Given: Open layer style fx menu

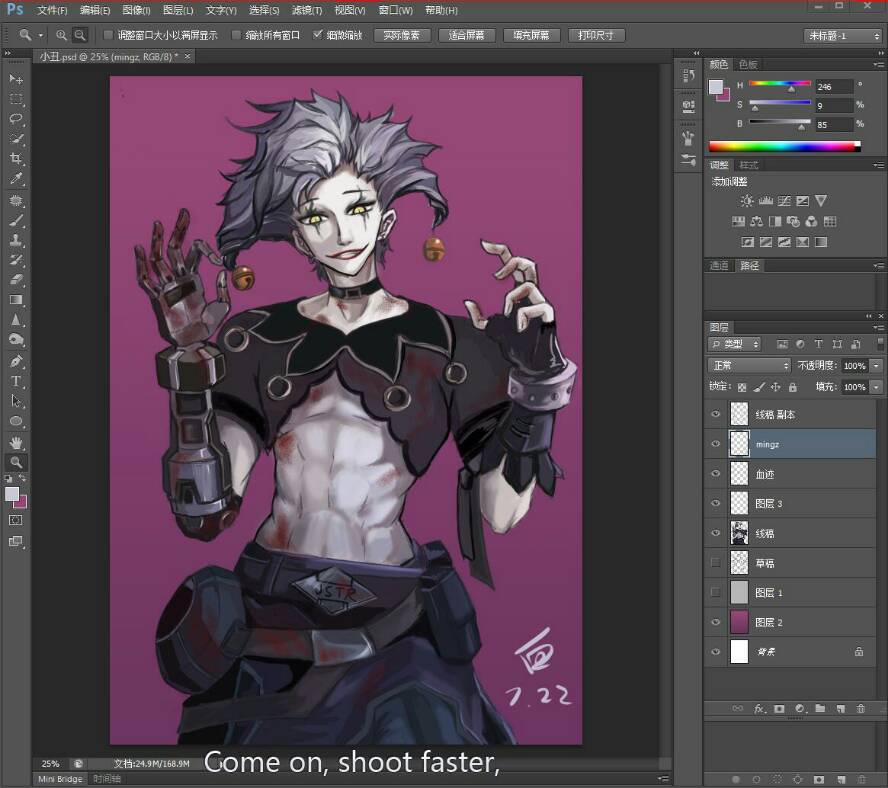Looking at the screenshot, I should [759, 708].
